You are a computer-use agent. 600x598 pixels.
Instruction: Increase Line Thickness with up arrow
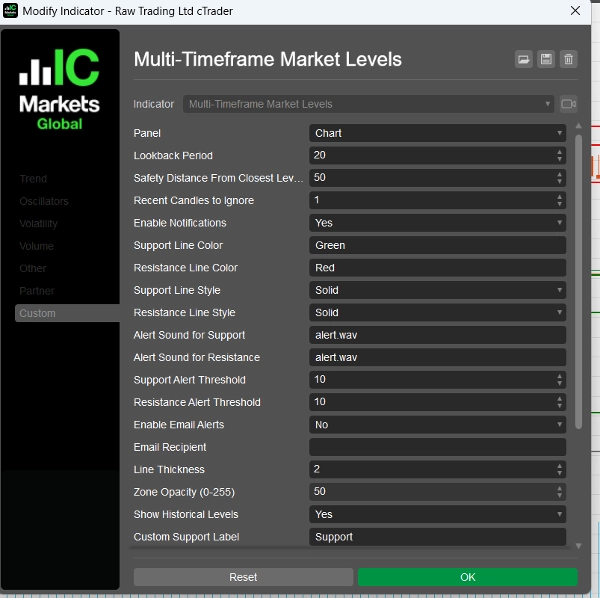559,466
